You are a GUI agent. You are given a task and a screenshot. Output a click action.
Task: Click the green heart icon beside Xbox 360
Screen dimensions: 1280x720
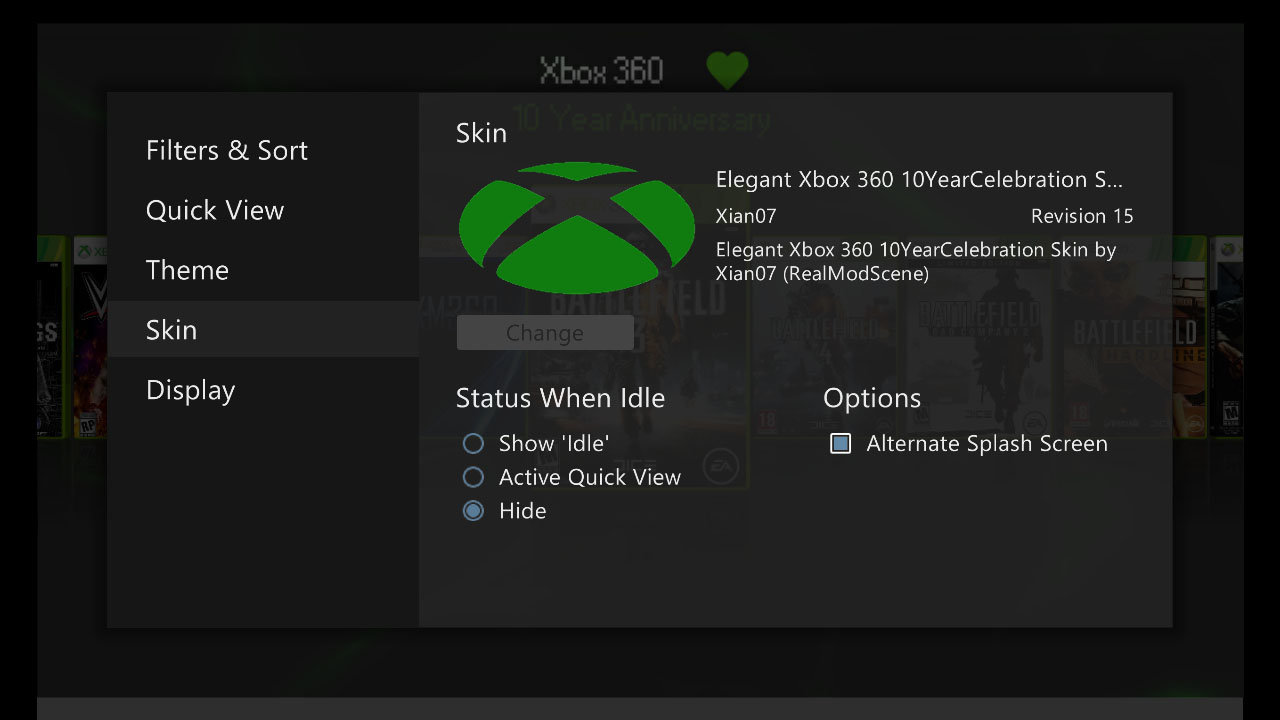(x=727, y=70)
